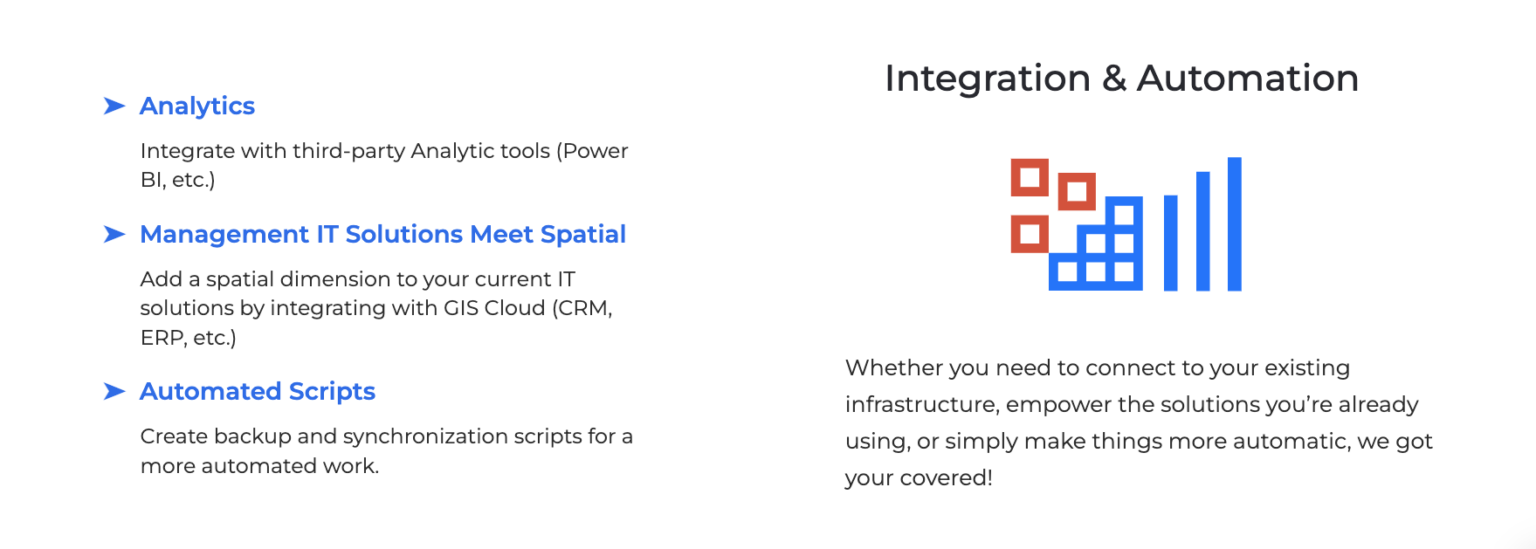Click the arrow icon beside Management IT Solutions

pos(114,234)
